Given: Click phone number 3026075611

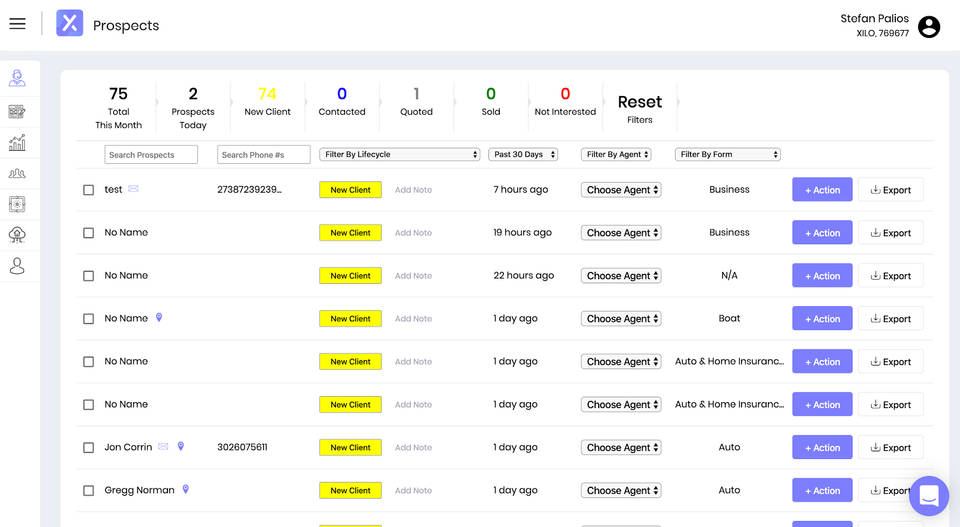Looking at the screenshot, I should point(242,447).
